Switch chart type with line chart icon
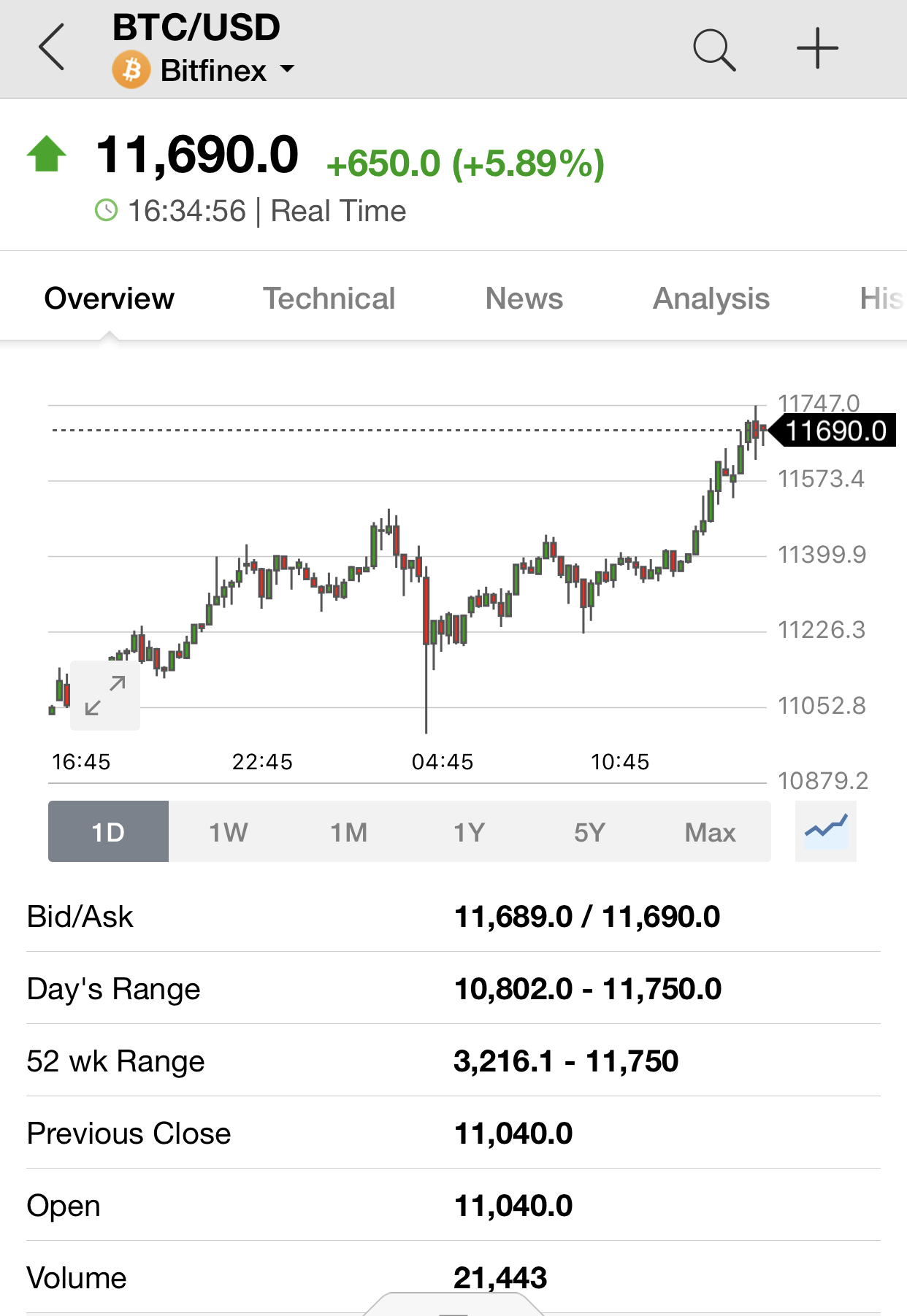The image size is (907, 1316). 826,831
